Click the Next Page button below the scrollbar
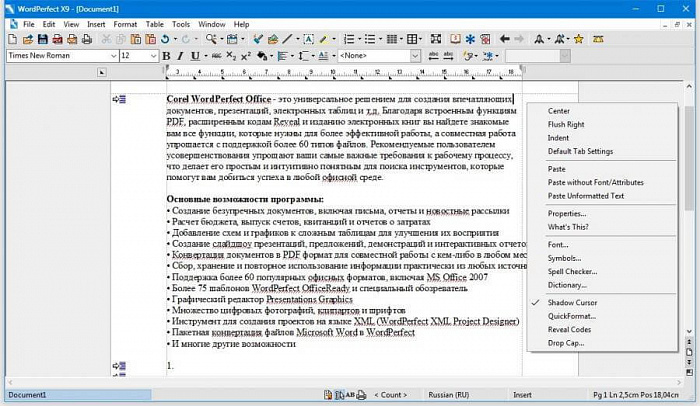This screenshot has height=406, width=700. click(x=689, y=362)
